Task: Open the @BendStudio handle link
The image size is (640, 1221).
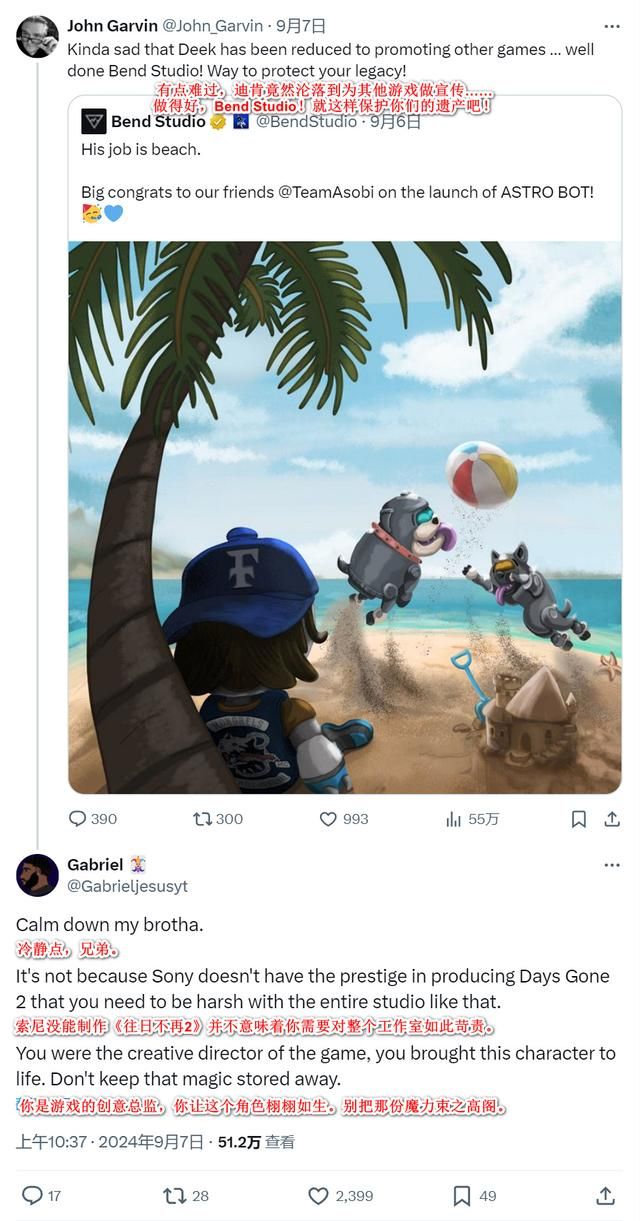Action: pyautogui.click(x=306, y=122)
